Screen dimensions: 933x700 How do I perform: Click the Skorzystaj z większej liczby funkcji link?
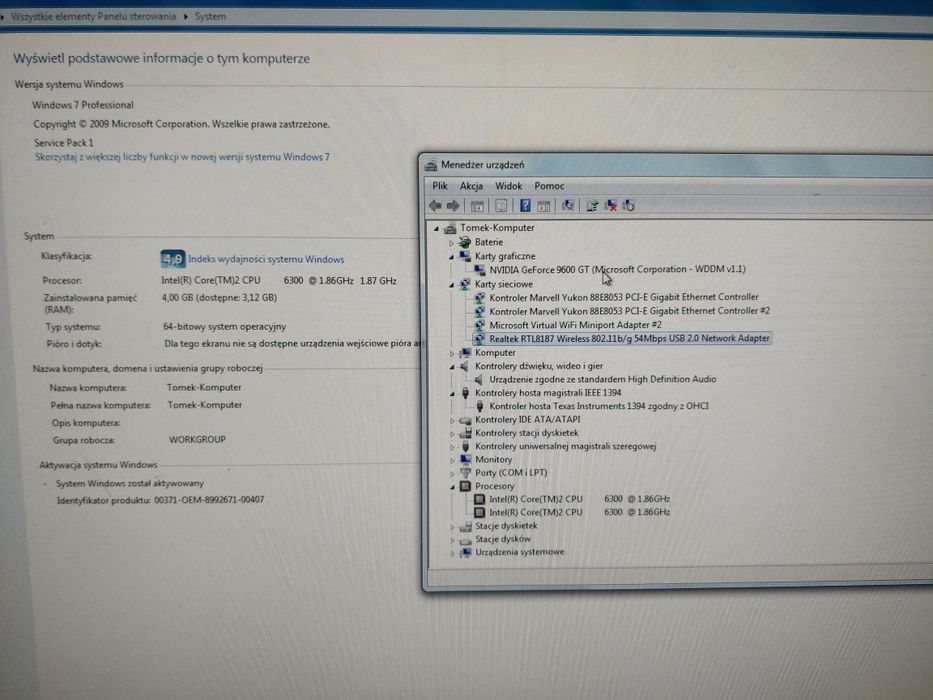[182, 157]
